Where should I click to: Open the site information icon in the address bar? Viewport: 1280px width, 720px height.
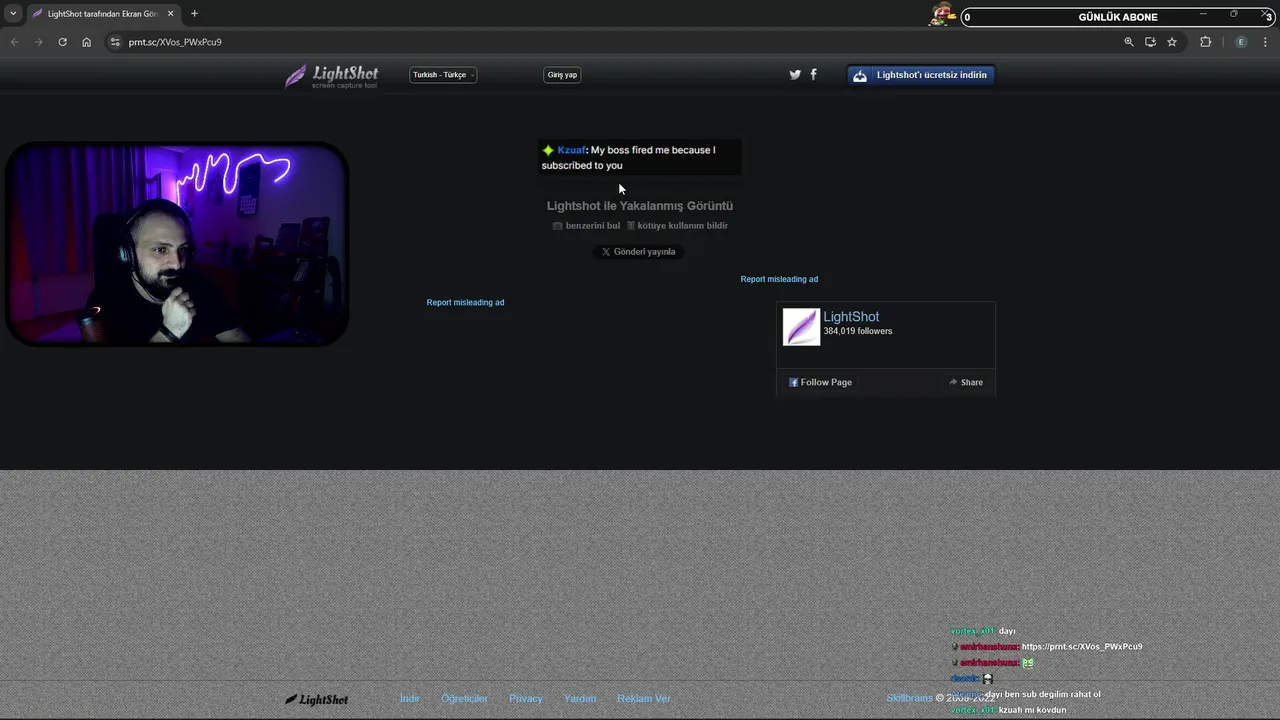click(115, 42)
